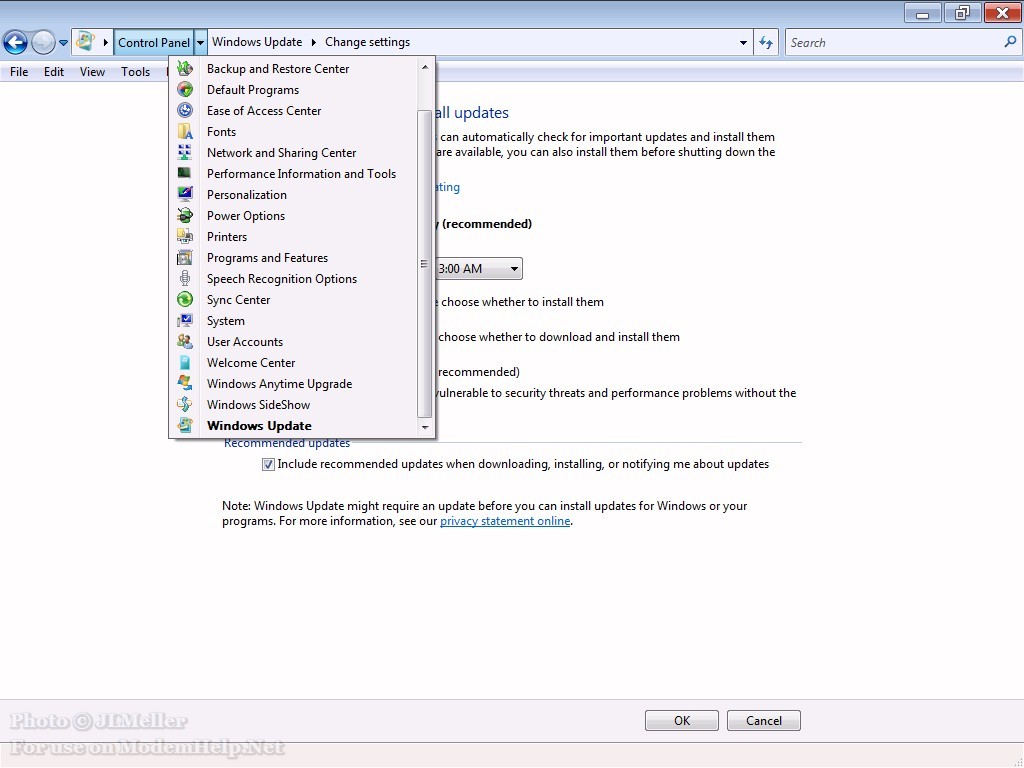The image size is (1024, 768).
Task: Click the Power Options icon
Action: [185, 216]
